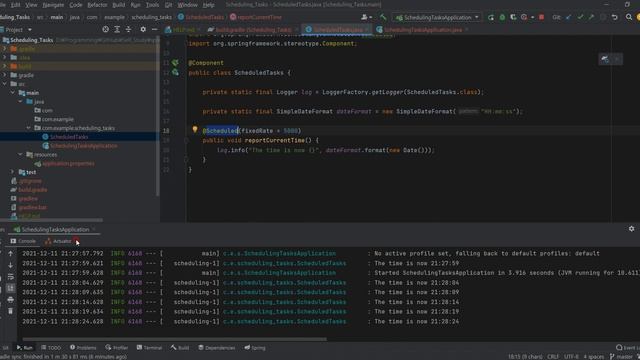Toggle soft-wrap in the run console
This screenshot has width=640, height=360.
[11, 277]
